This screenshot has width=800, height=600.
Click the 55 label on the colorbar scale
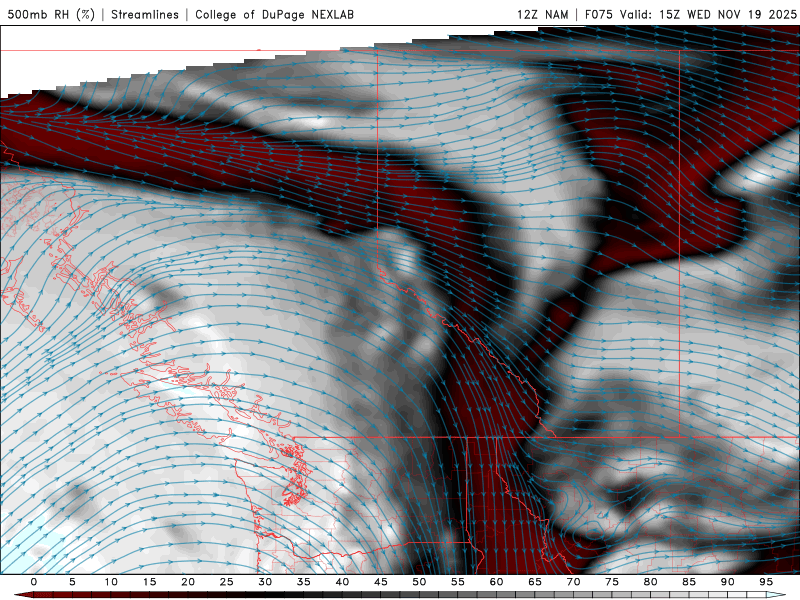458,582
